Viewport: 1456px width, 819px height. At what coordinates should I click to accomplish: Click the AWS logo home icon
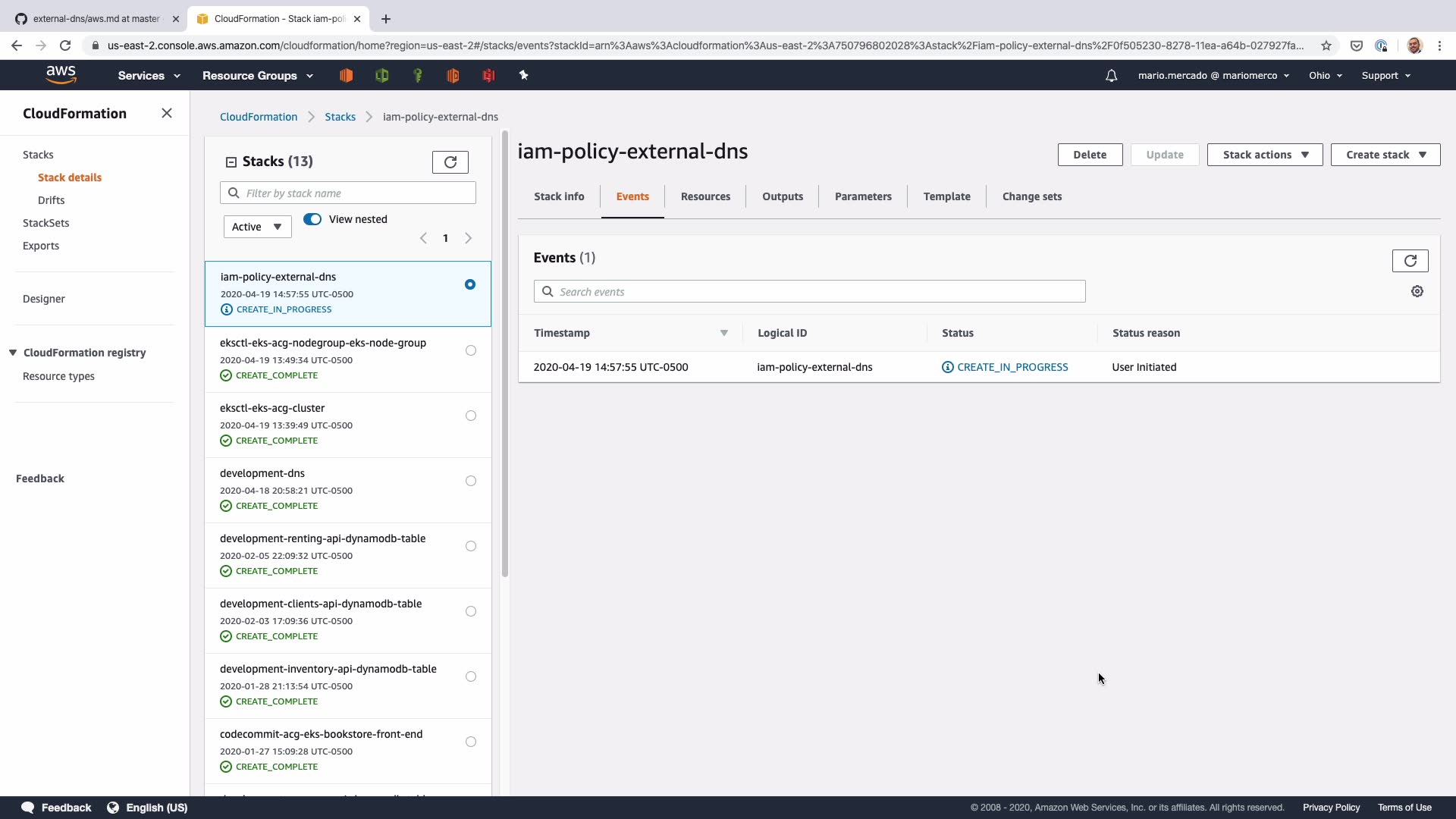pos(61,74)
